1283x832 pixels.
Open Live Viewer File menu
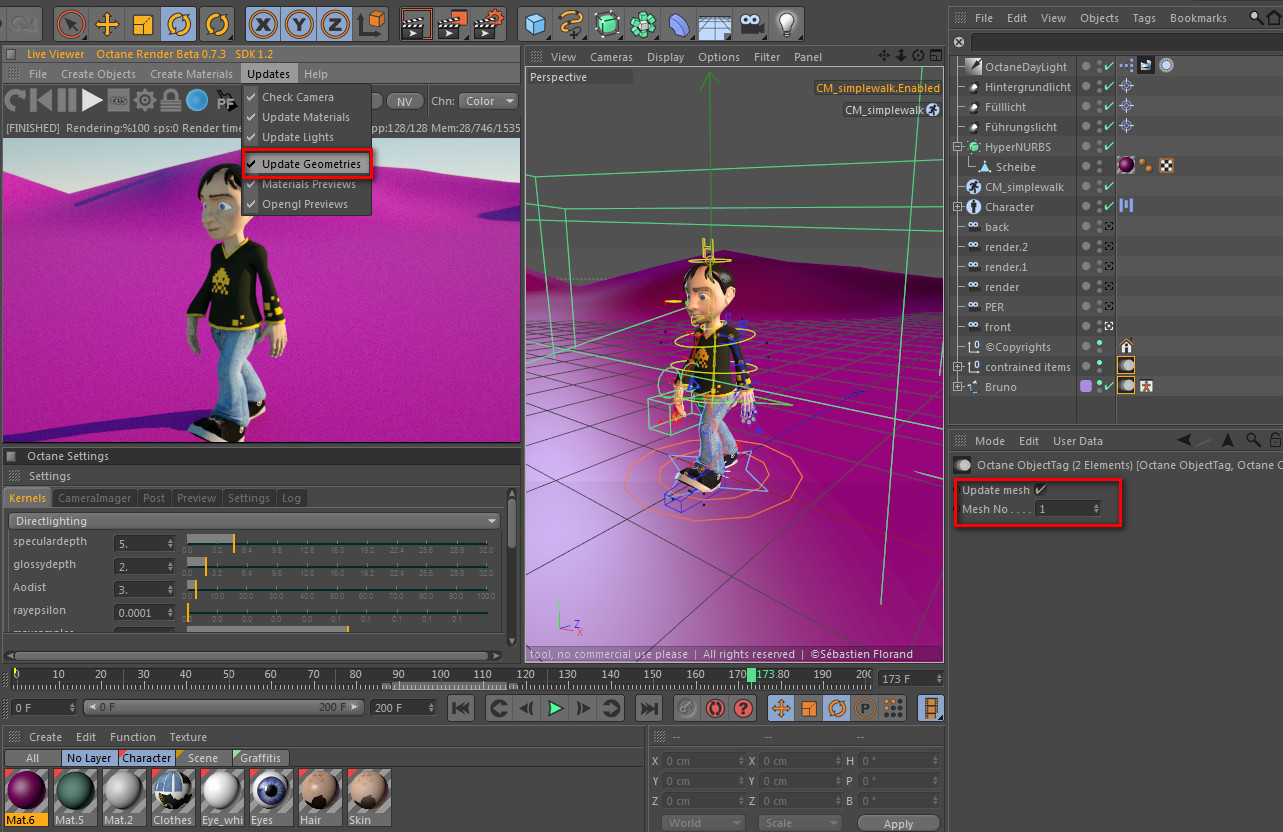click(x=38, y=74)
